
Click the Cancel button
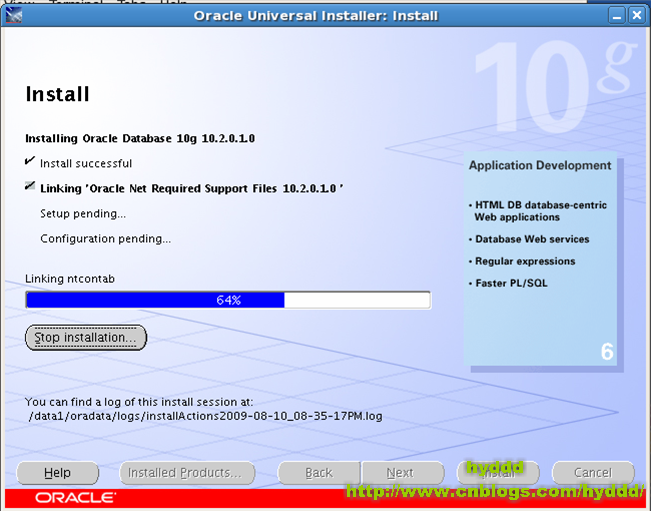[593, 473]
